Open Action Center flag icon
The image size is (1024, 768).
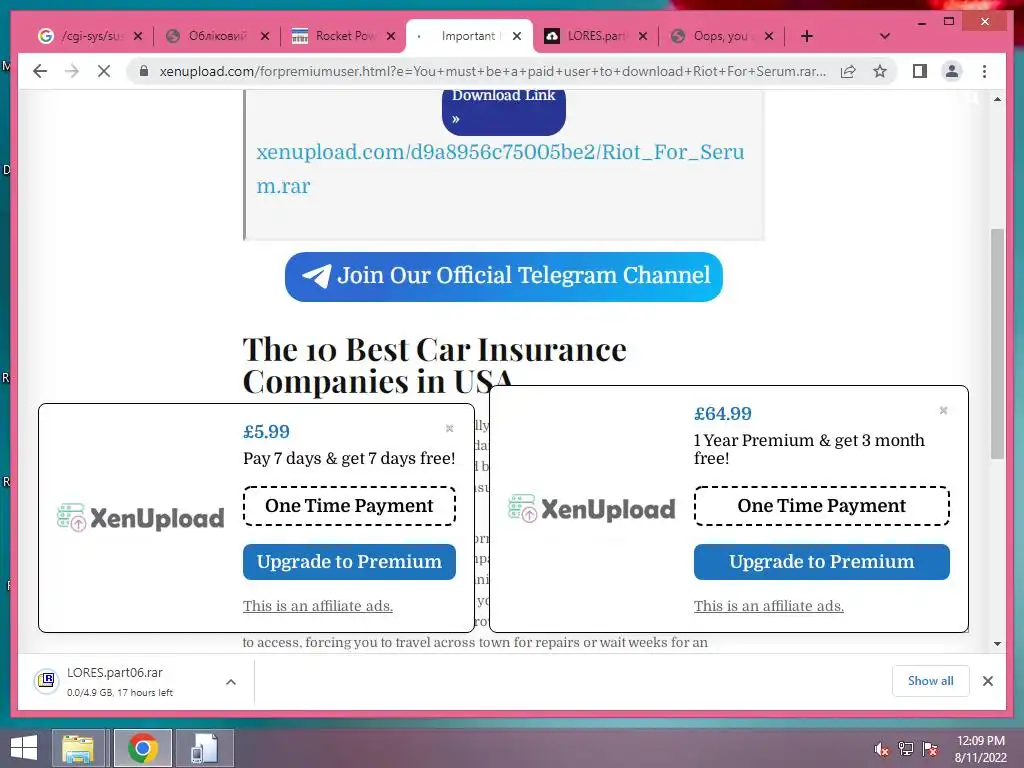pos(930,749)
